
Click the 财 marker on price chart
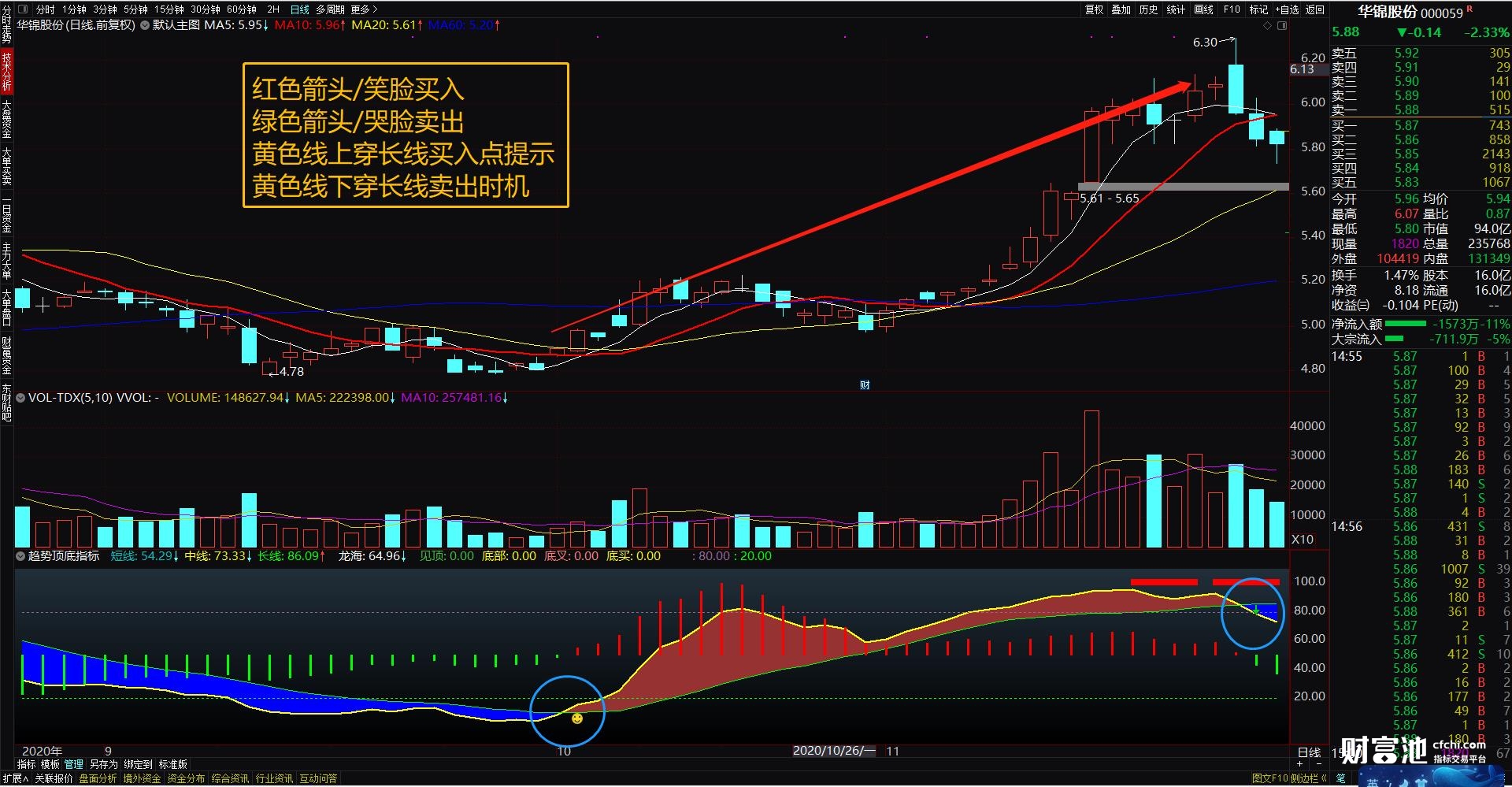coord(865,384)
